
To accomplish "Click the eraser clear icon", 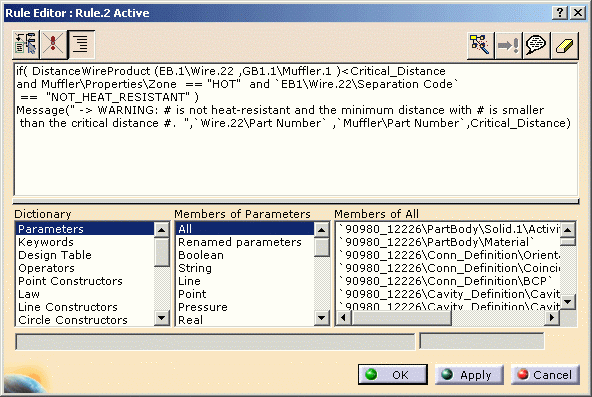I will (564, 45).
